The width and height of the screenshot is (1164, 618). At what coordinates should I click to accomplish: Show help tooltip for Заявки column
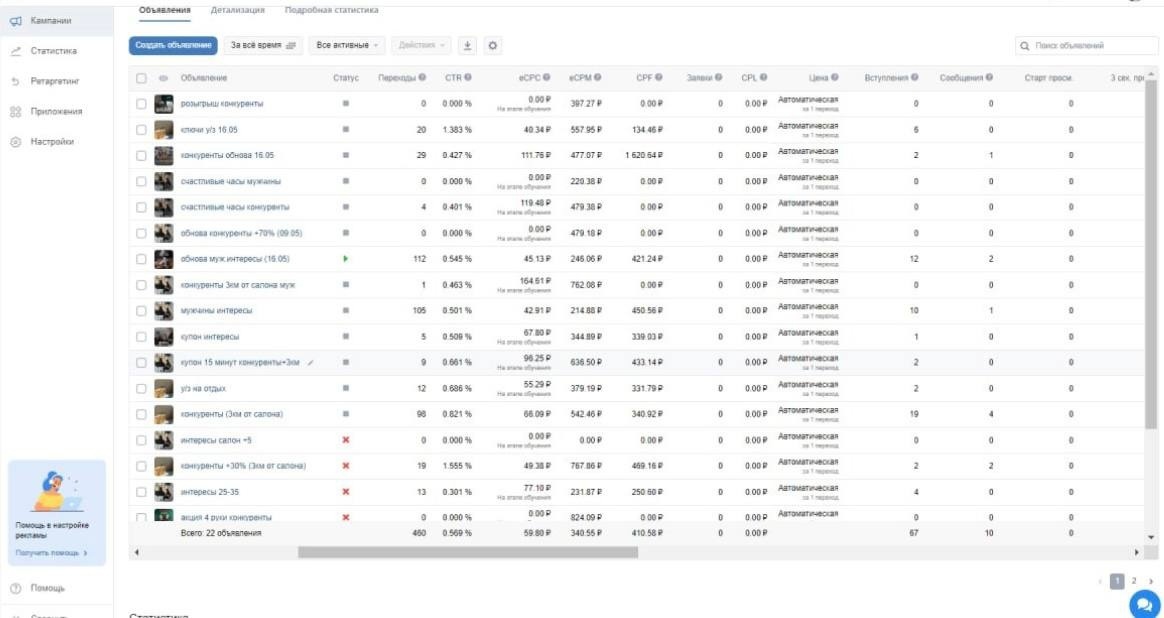tap(719, 77)
